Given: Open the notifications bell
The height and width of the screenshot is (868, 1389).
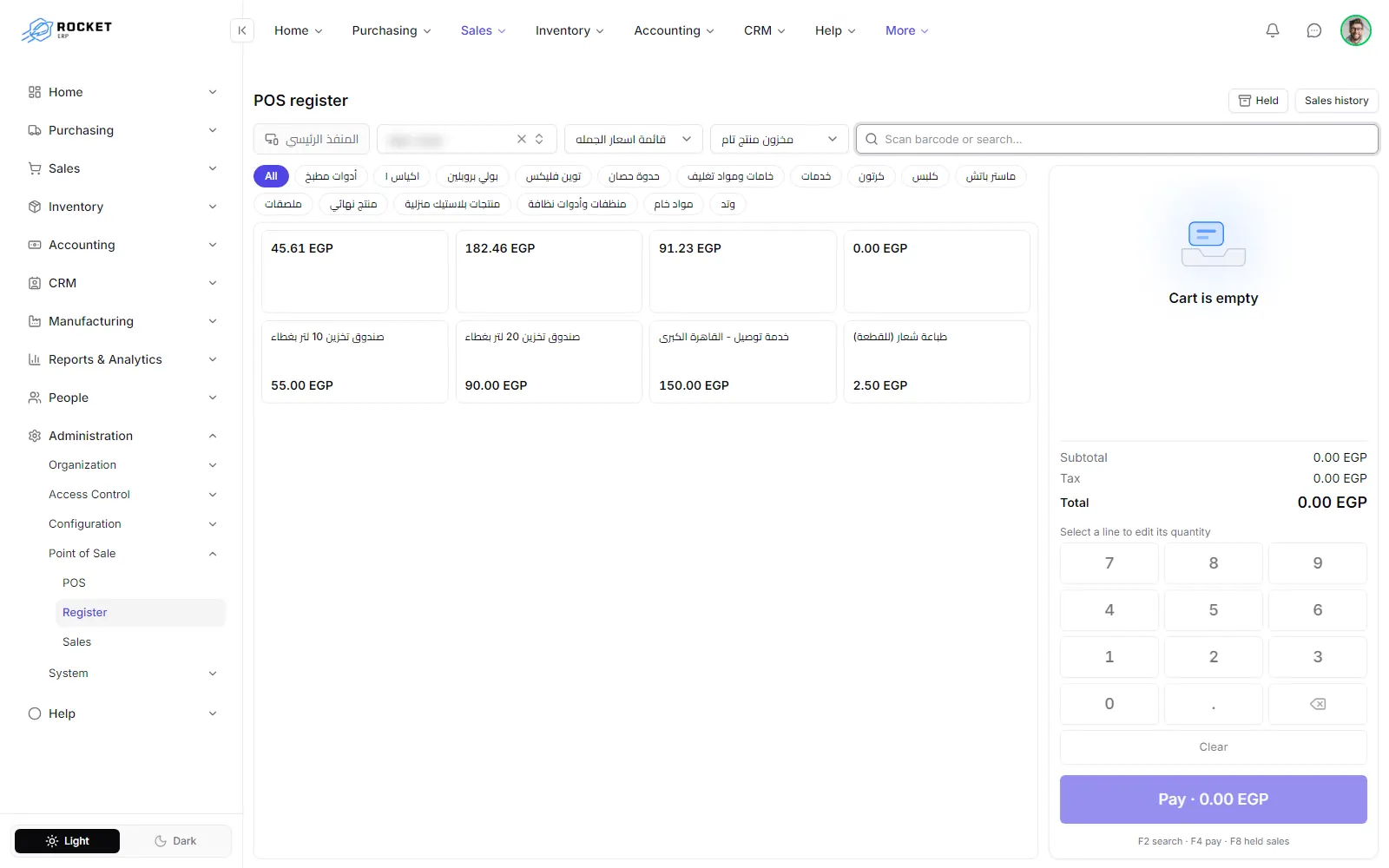Looking at the screenshot, I should [x=1273, y=30].
